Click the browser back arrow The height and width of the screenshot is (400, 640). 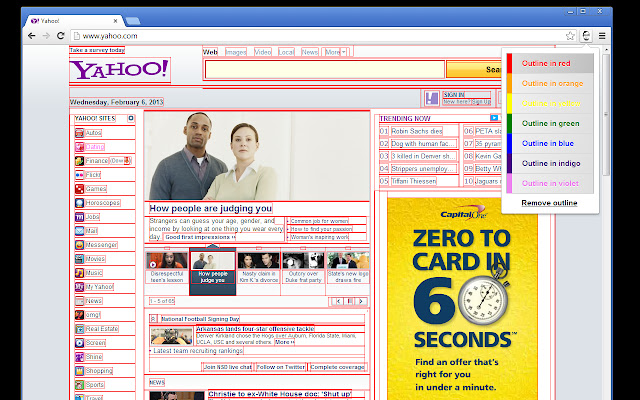31,36
